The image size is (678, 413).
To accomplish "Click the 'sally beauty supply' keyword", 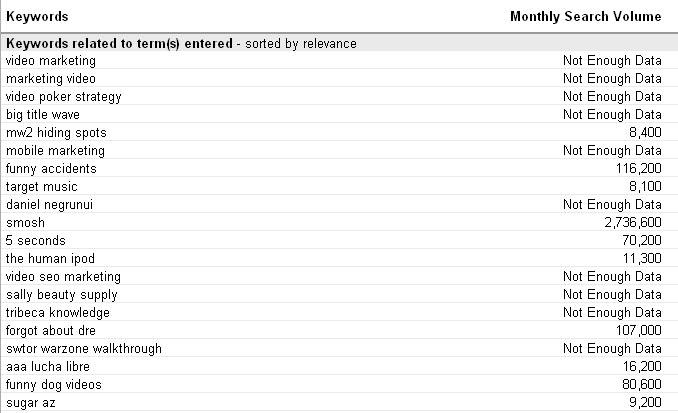I will pyautogui.click(x=61, y=294).
